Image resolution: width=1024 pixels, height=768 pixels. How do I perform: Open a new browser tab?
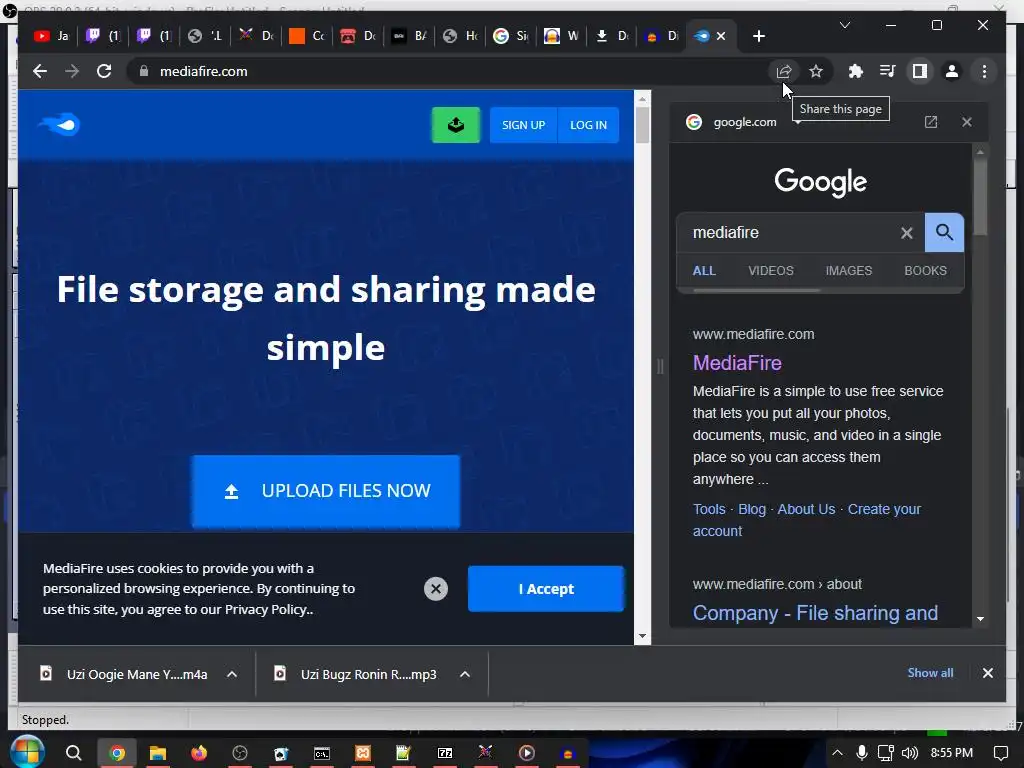pyautogui.click(x=758, y=36)
